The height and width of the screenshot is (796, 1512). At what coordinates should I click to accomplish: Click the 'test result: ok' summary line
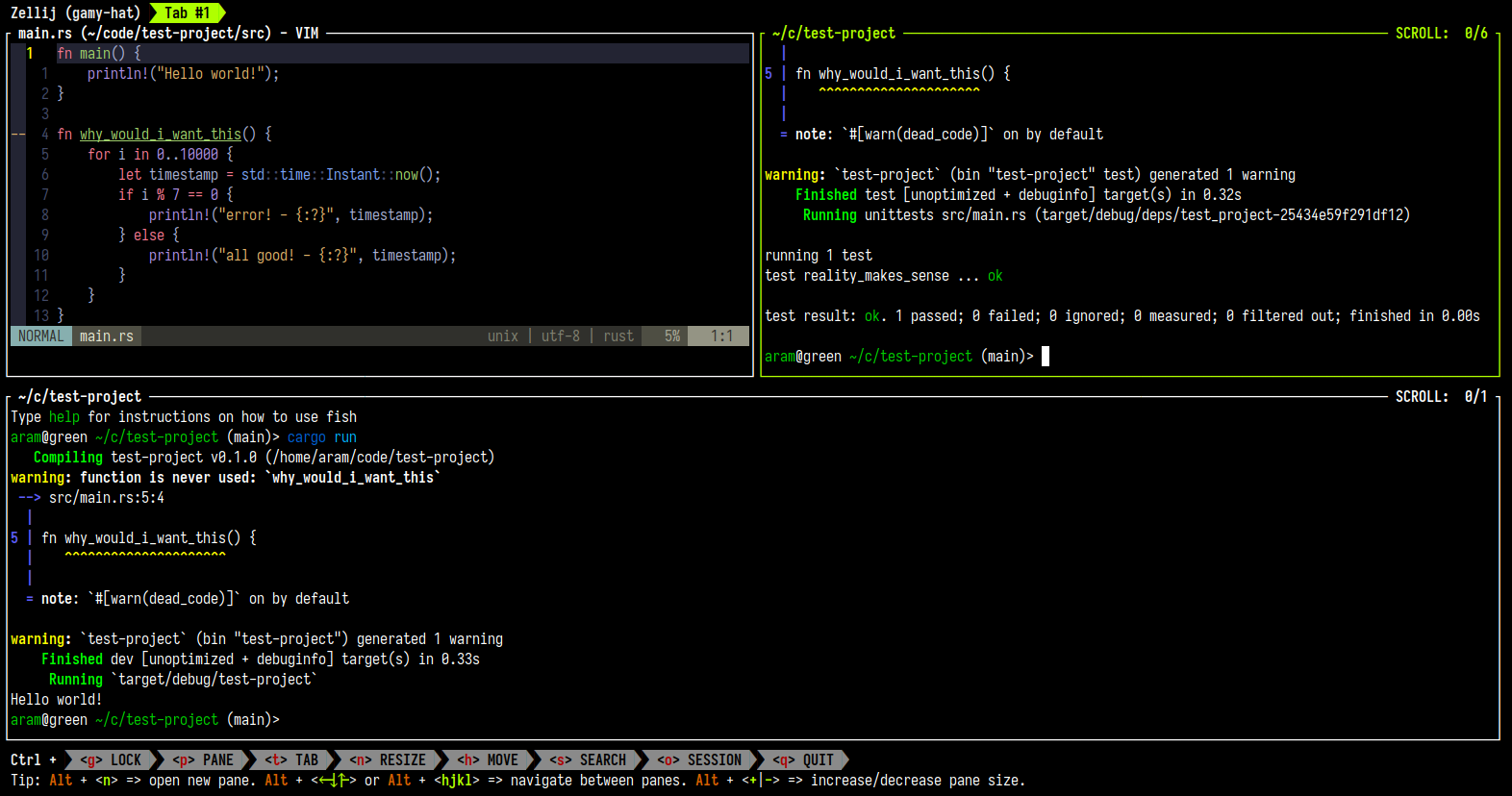(1121, 315)
